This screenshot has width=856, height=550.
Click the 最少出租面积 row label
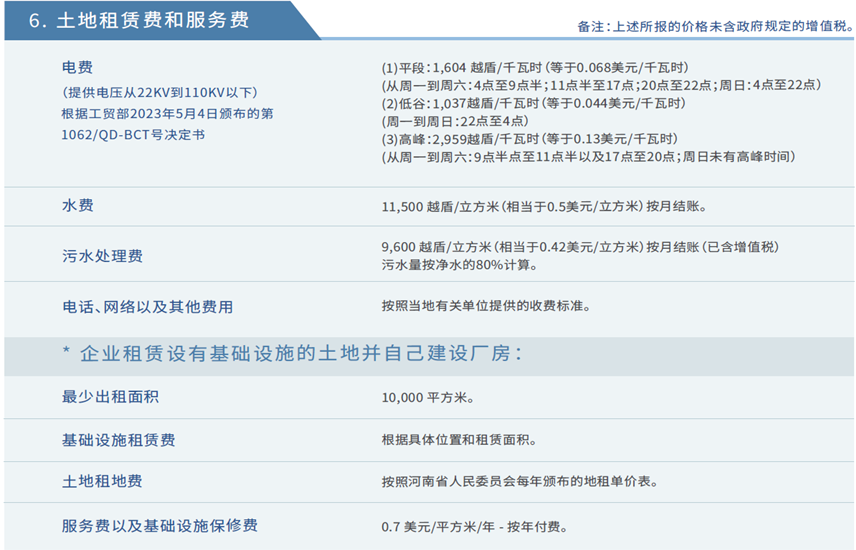click(x=110, y=397)
